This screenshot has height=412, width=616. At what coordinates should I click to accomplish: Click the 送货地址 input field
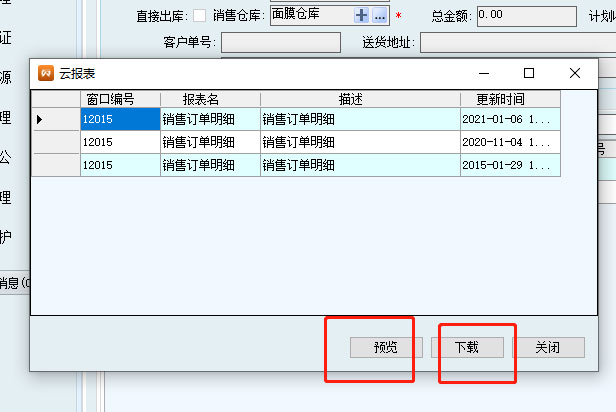[x=515, y=42]
